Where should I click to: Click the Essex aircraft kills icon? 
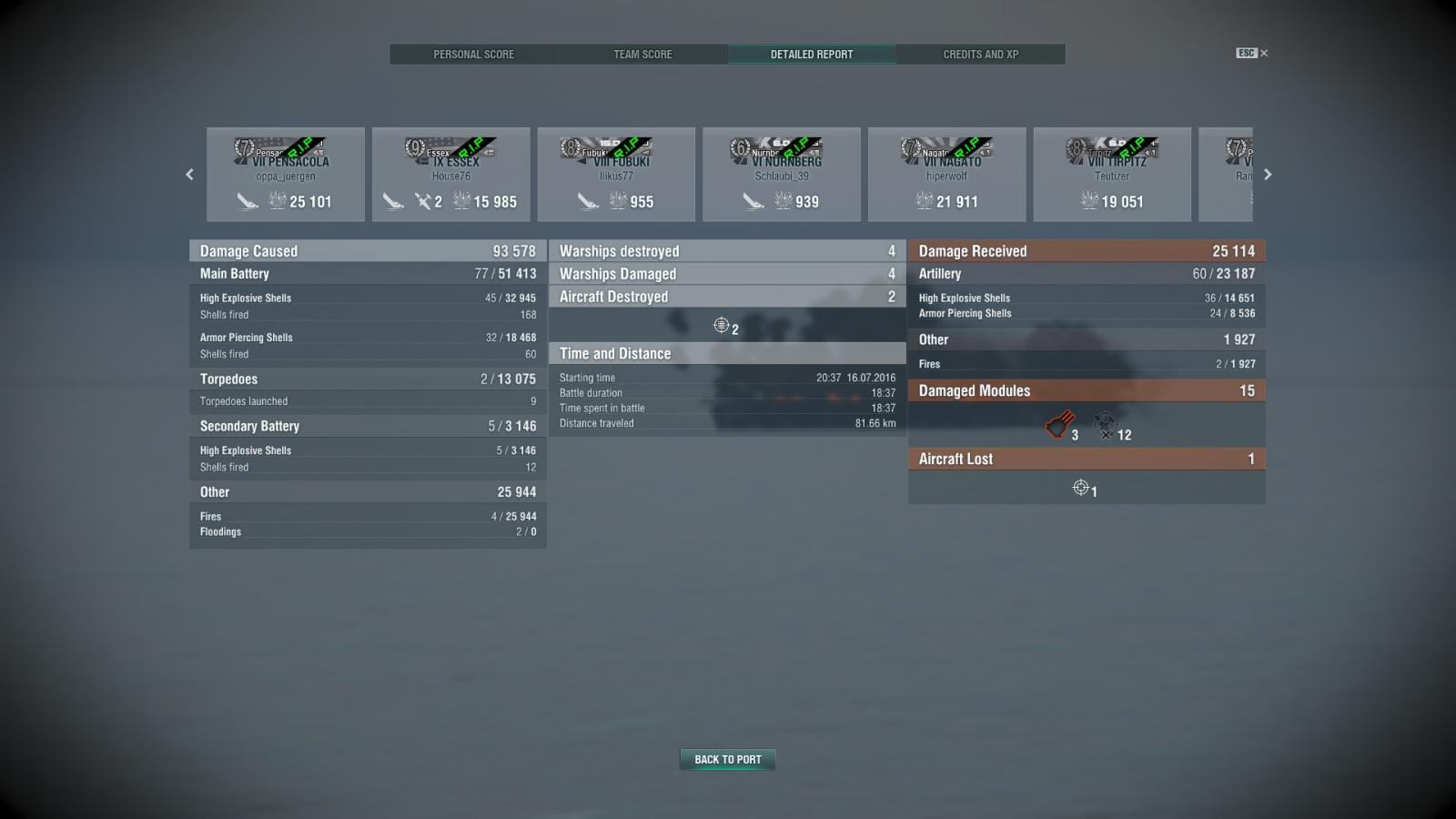pos(423,201)
